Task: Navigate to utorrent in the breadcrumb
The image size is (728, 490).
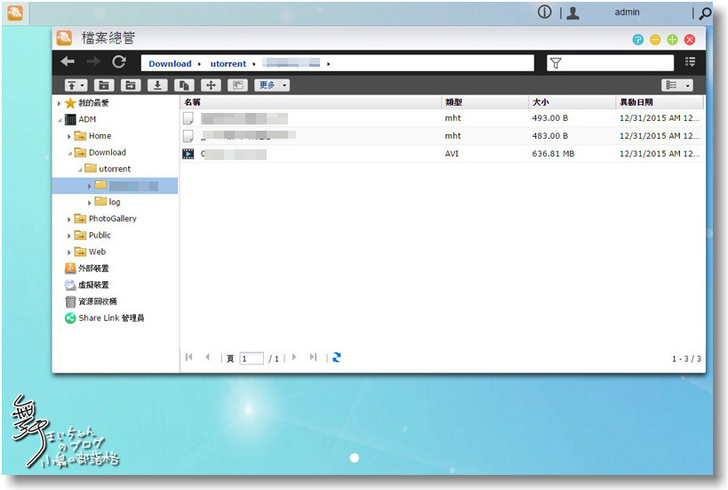Action: (x=228, y=64)
